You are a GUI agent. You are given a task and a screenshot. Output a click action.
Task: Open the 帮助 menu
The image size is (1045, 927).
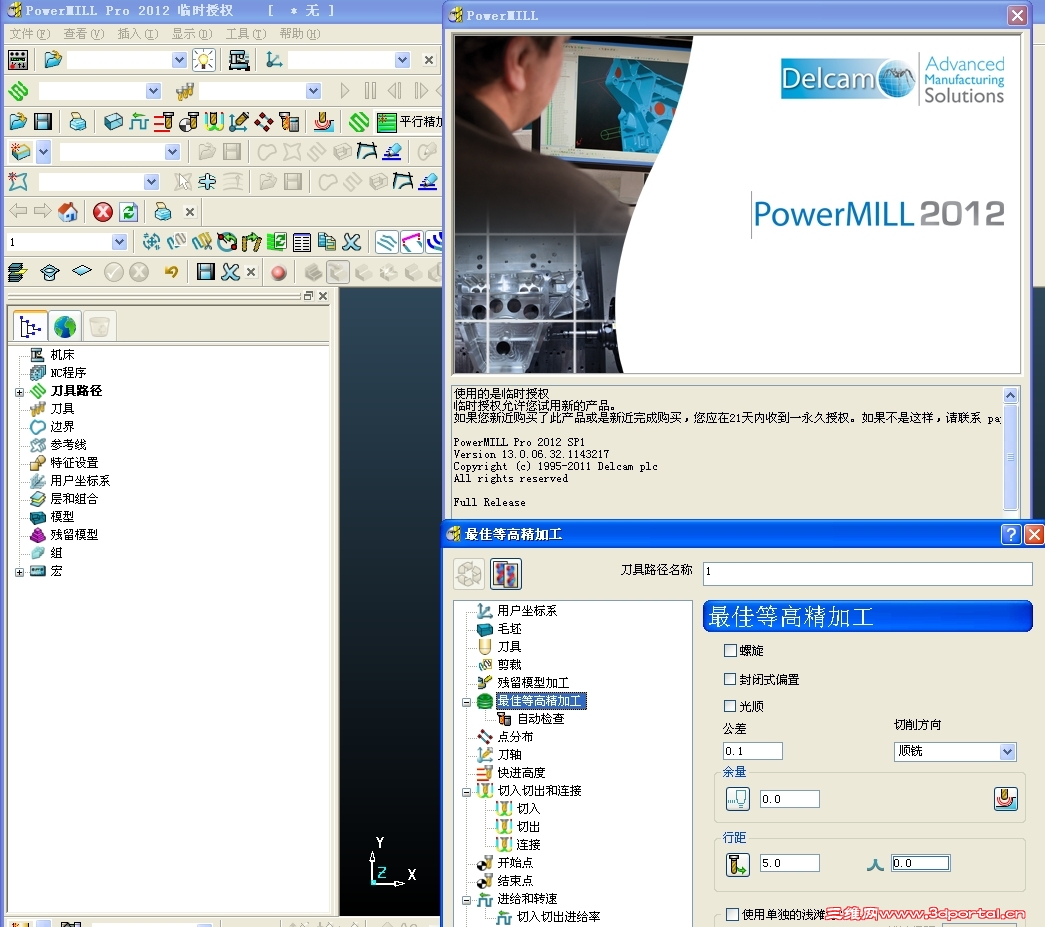tap(299, 34)
